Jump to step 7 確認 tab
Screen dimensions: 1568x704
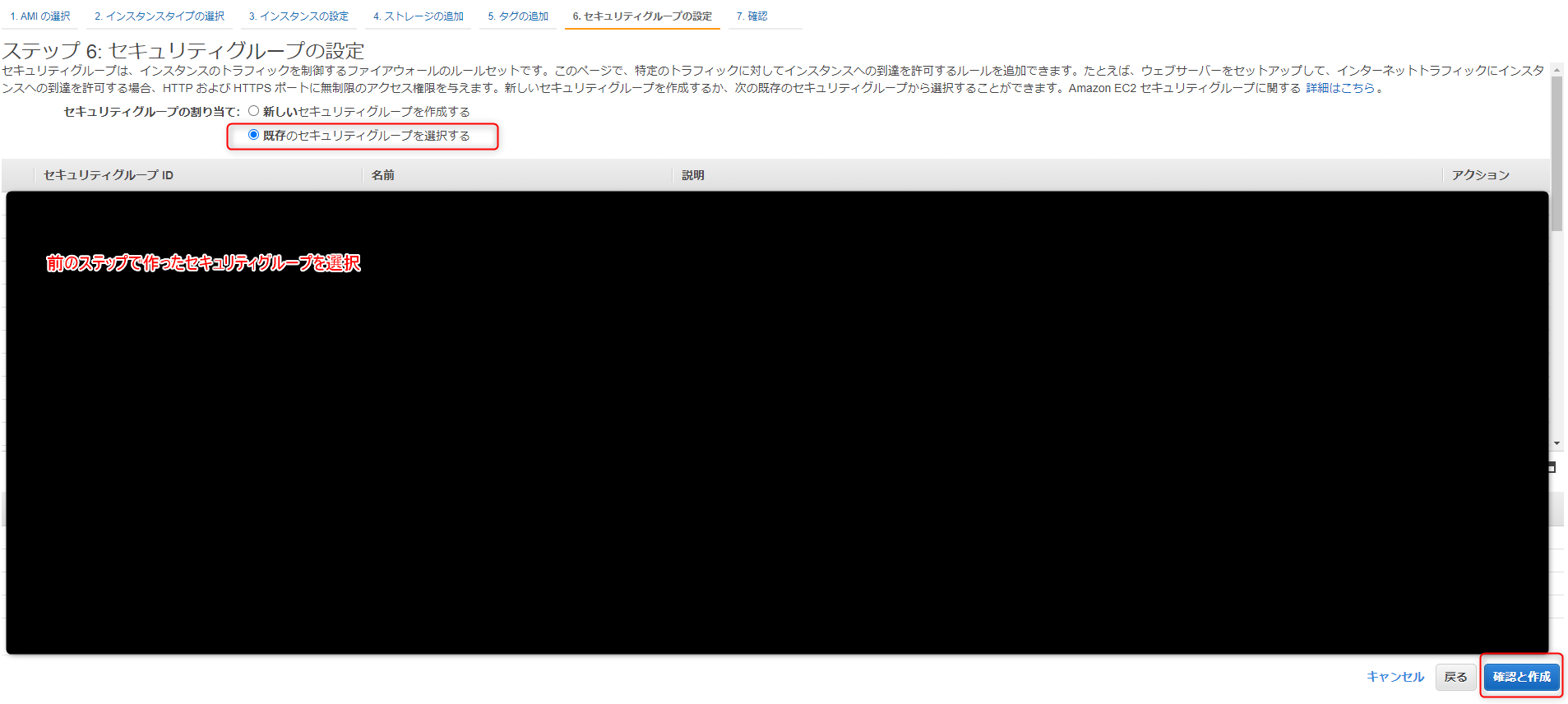pyautogui.click(x=752, y=16)
